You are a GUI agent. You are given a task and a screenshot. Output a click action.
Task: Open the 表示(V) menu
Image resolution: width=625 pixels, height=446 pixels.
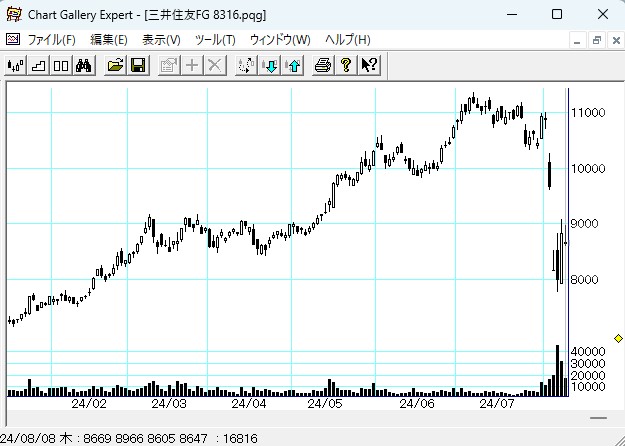click(x=161, y=40)
